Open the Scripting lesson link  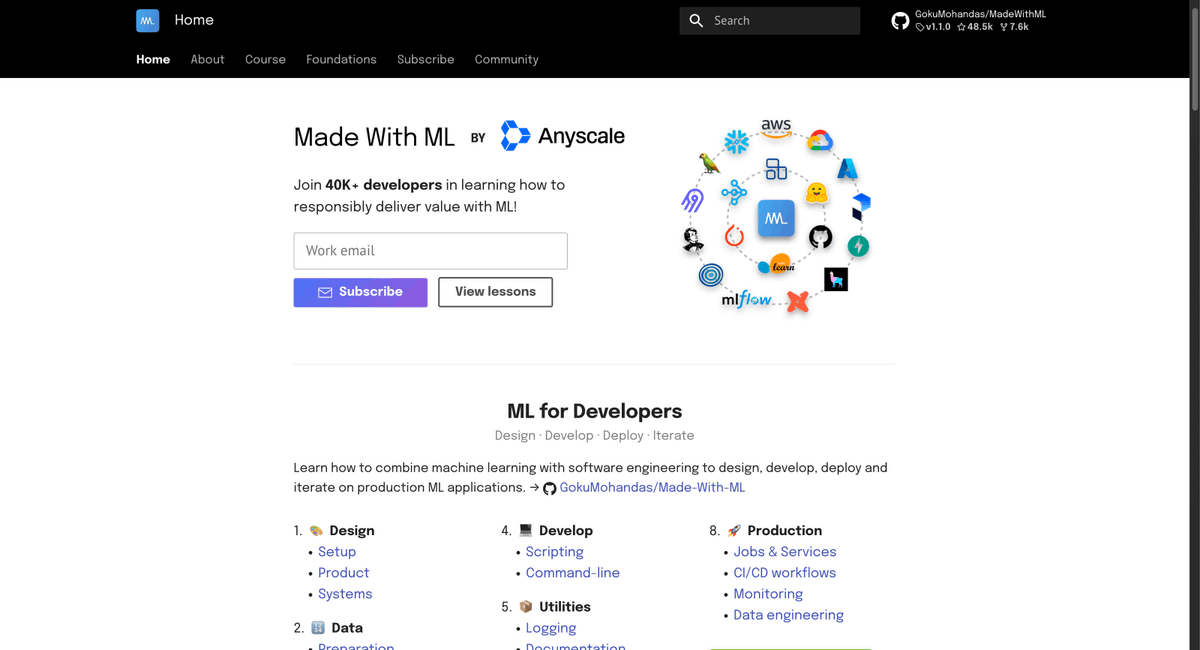(555, 552)
